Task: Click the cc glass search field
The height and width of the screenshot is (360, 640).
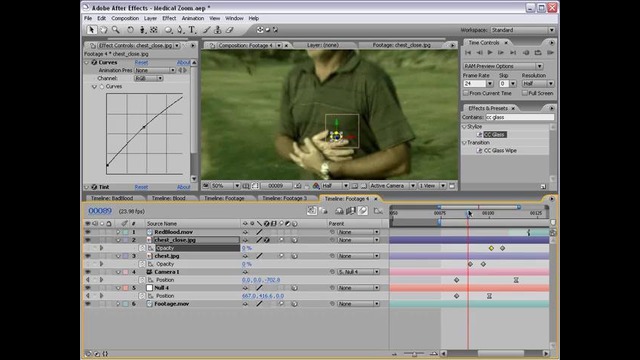Action: 520,118
